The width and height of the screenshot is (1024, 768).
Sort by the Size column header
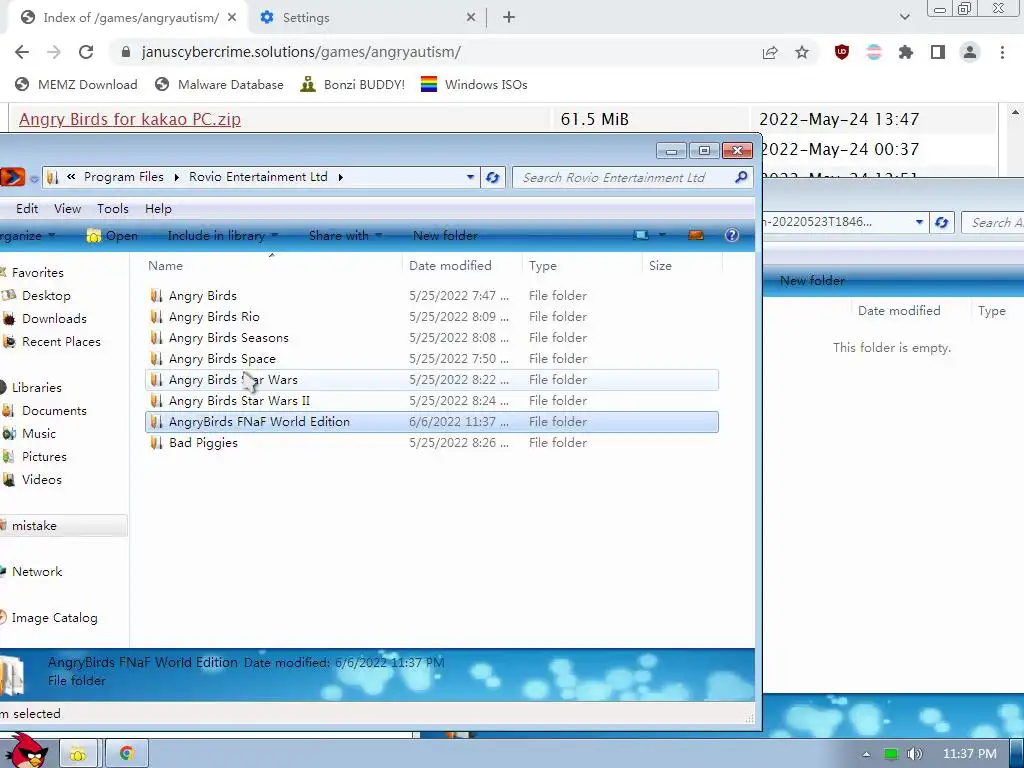click(x=682, y=266)
